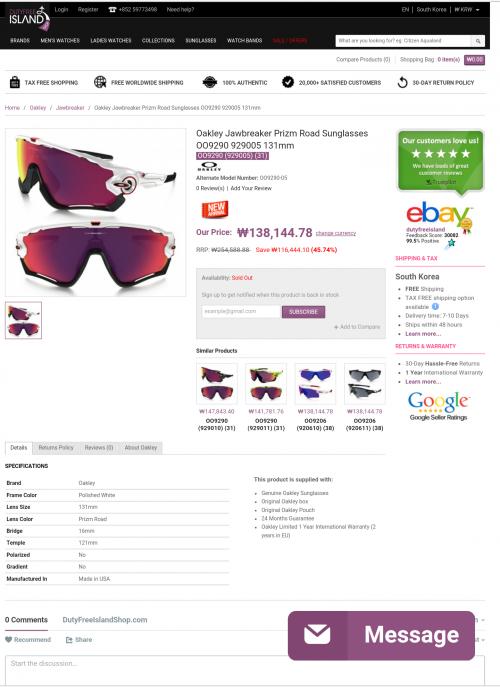Viewport: 500px width, 687px height.
Task: Click the Tax Free Shopping bag icon
Action: tap(15, 82)
